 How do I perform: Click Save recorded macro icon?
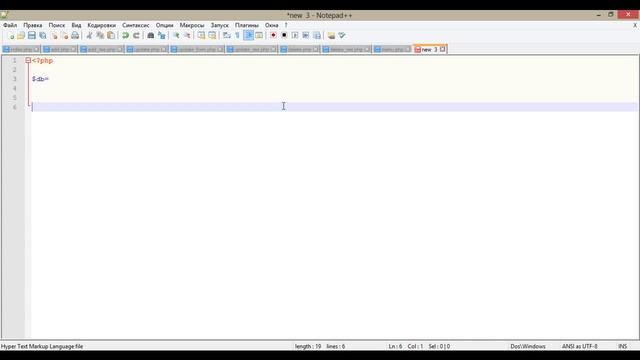pos(317,36)
